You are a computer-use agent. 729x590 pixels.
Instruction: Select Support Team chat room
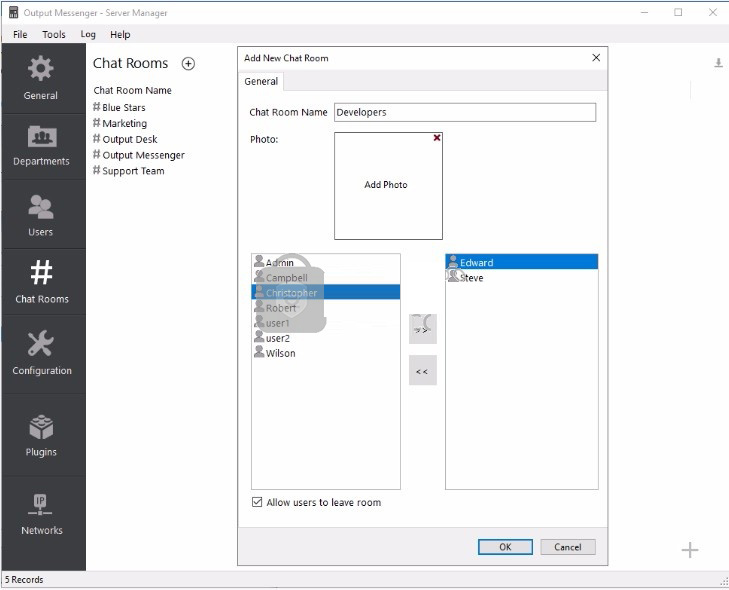pyautogui.click(x=129, y=171)
